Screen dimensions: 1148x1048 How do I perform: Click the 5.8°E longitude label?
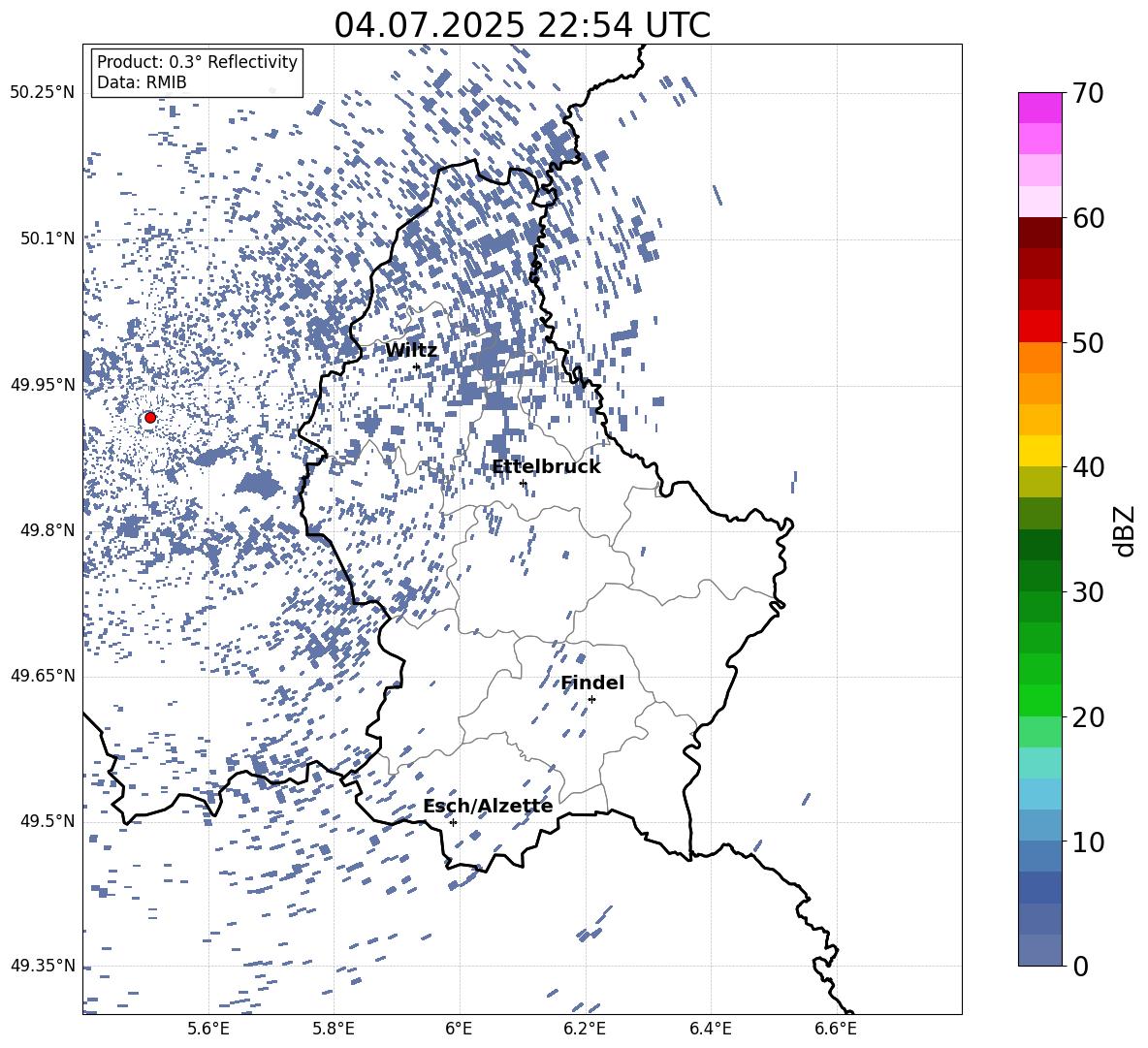coord(334,1029)
